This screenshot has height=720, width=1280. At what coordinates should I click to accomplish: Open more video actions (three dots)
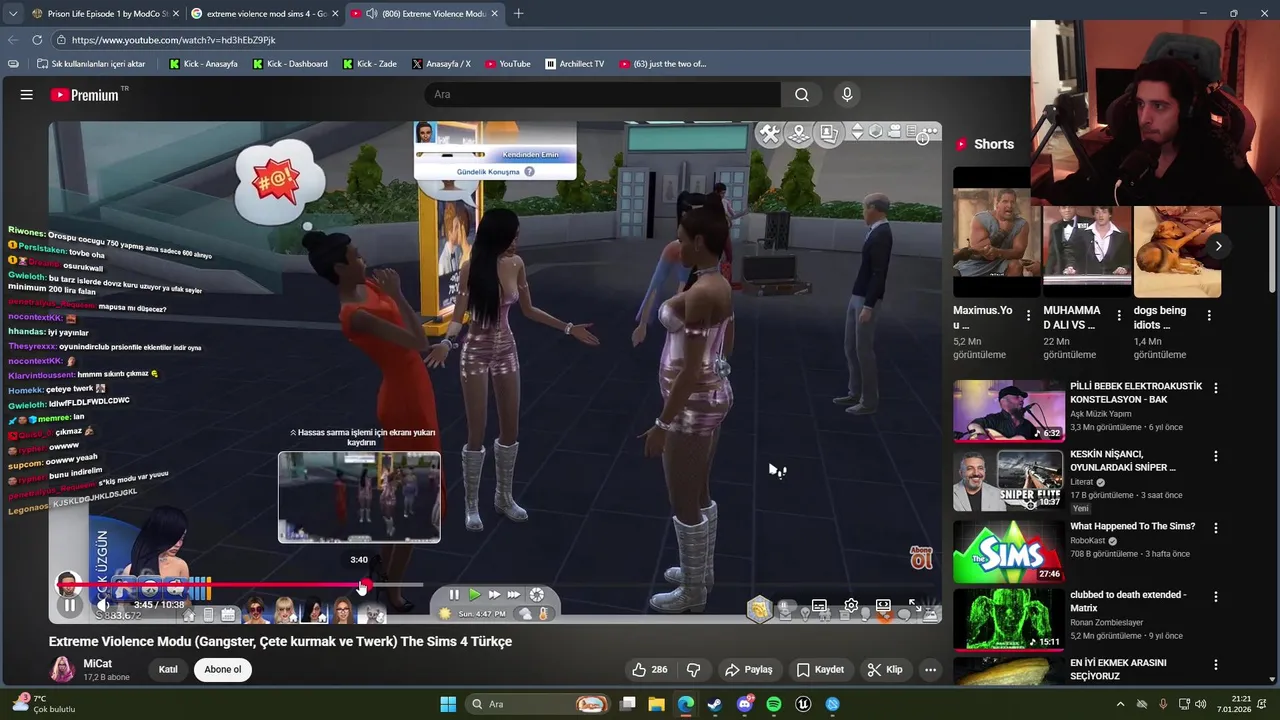[930, 670]
